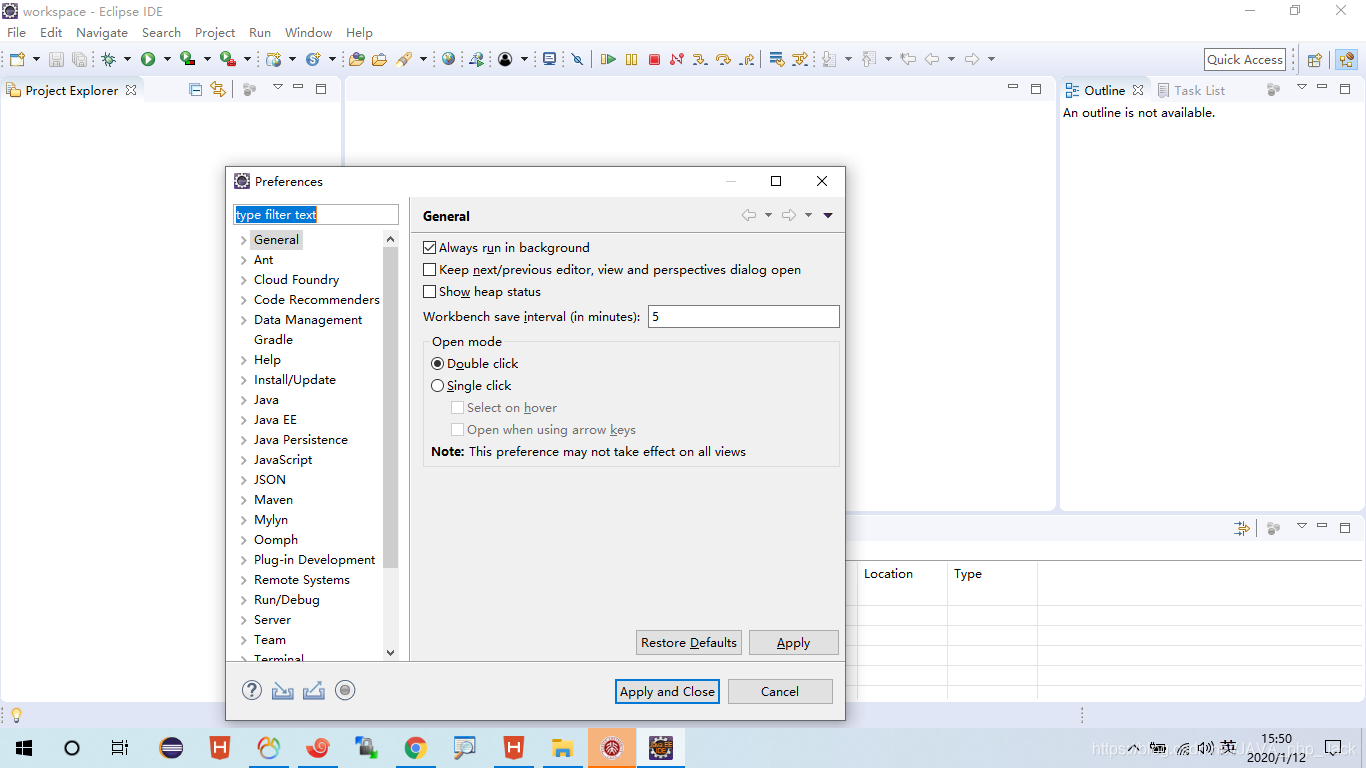Expand the Run/Debug preferences node
The image size is (1366, 768).
(243, 600)
